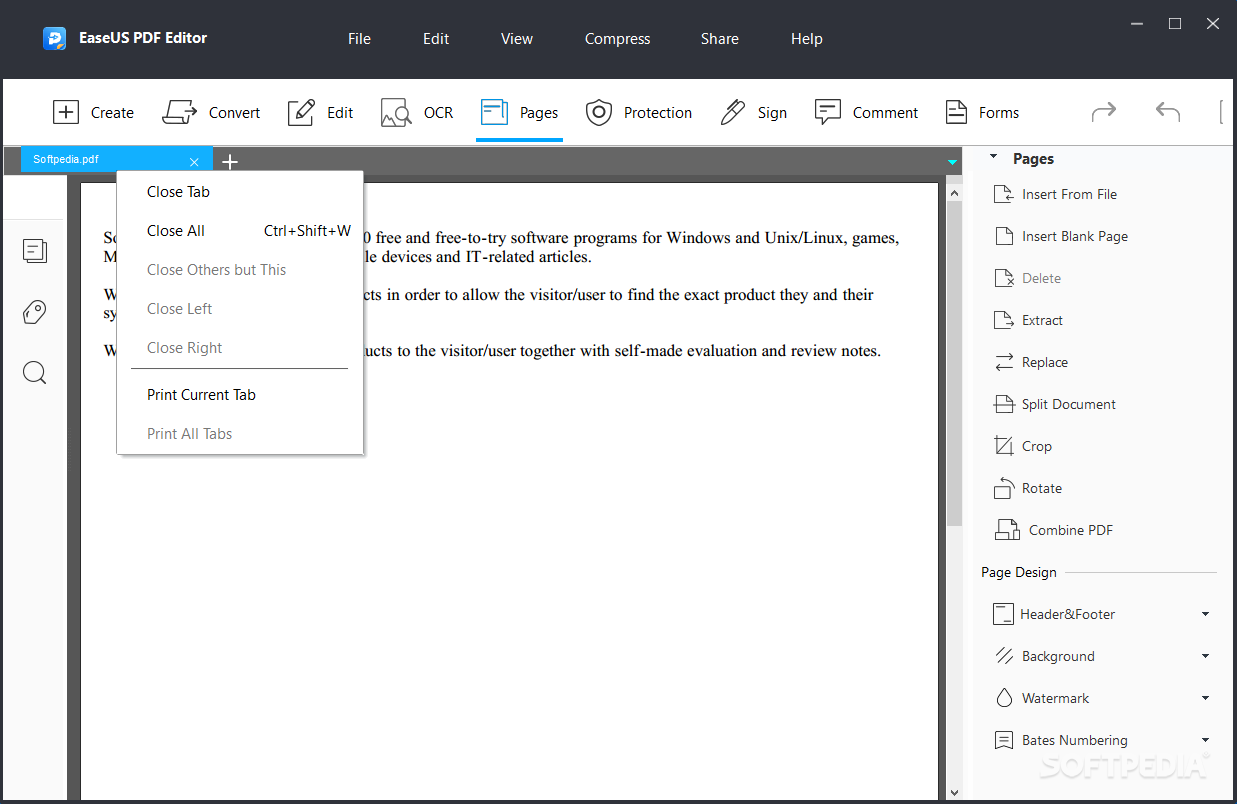The image size is (1237, 804).
Task: Click Split Document option
Action: pyautogui.click(x=1055, y=404)
